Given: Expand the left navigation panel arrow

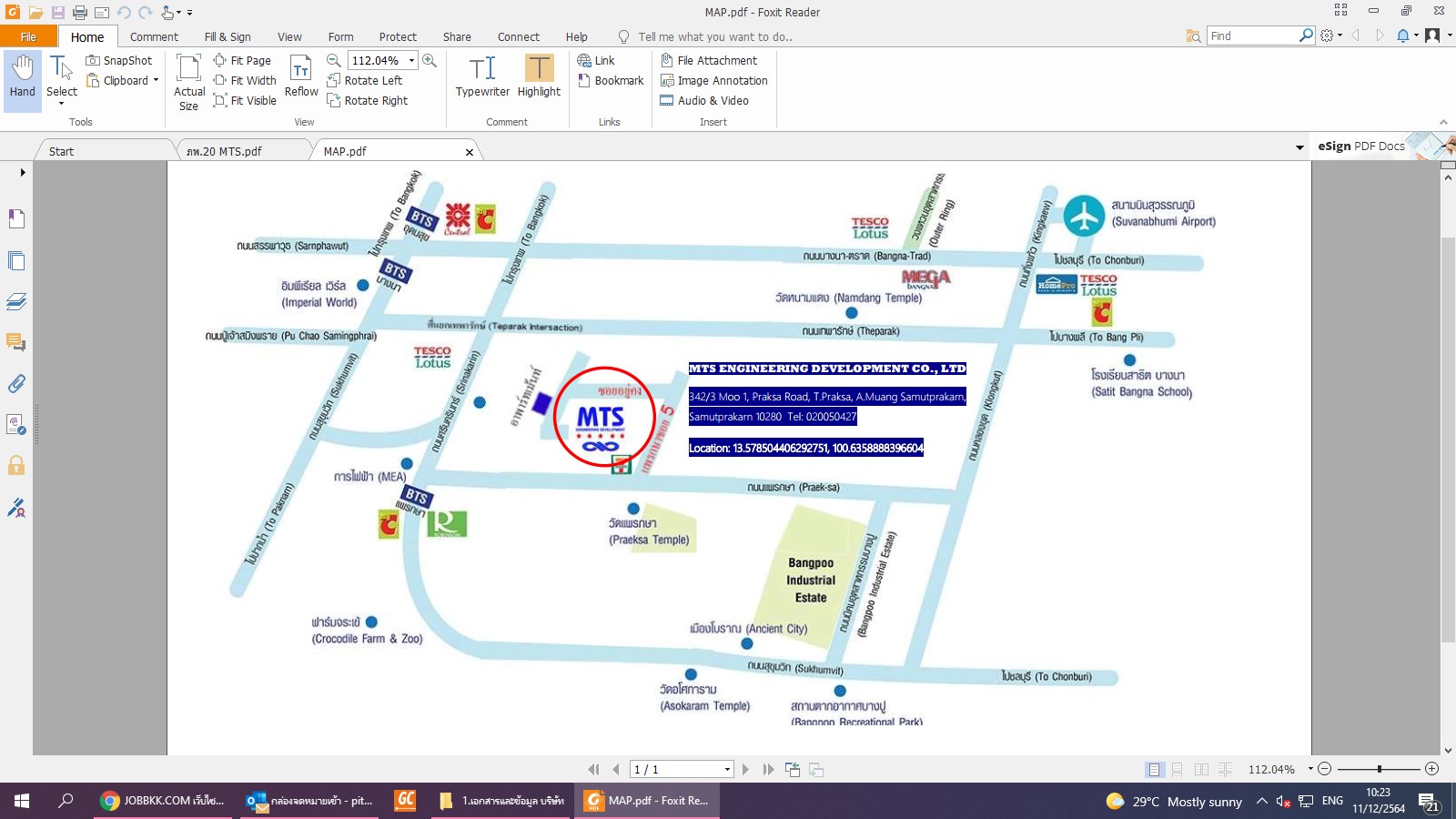Looking at the screenshot, I should [x=23, y=172].
